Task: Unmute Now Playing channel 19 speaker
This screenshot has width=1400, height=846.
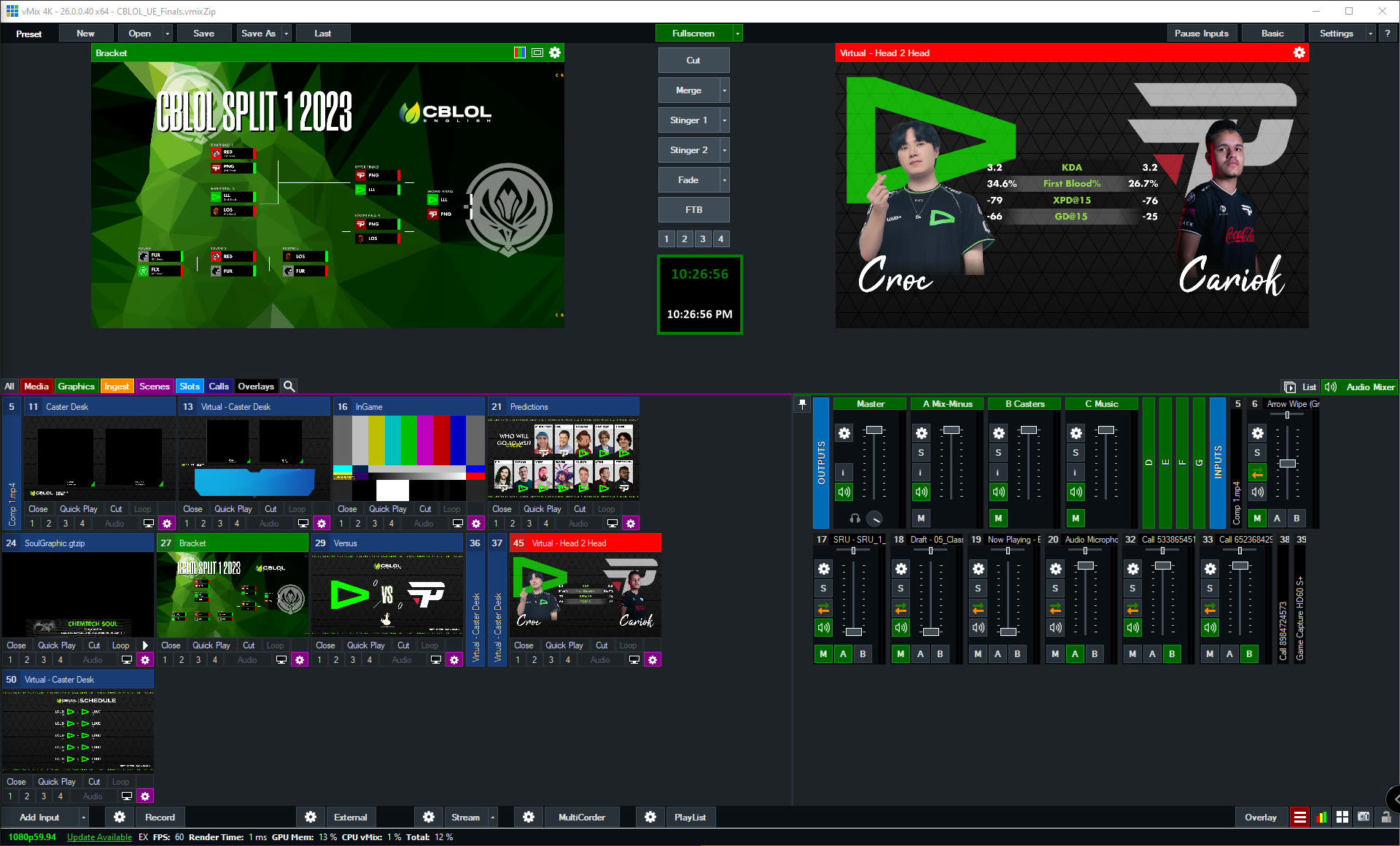Action: (978, 628)
